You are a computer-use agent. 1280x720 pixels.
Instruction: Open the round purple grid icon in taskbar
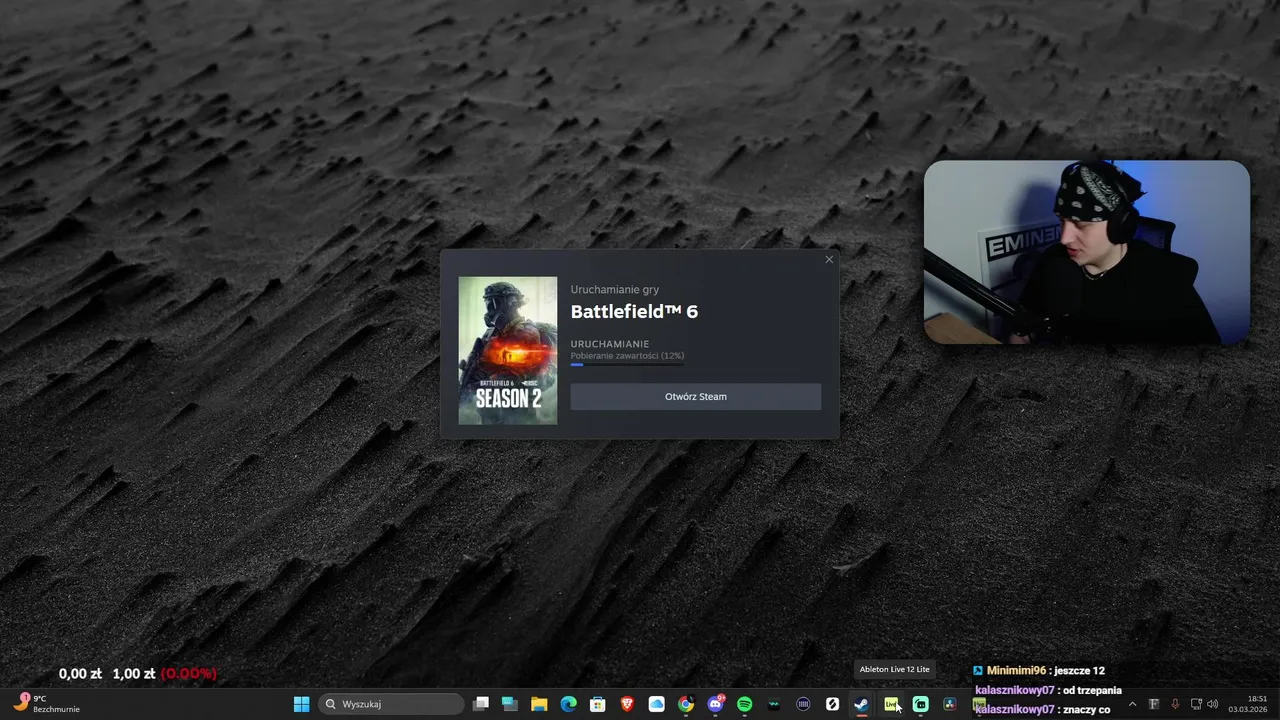803,704
